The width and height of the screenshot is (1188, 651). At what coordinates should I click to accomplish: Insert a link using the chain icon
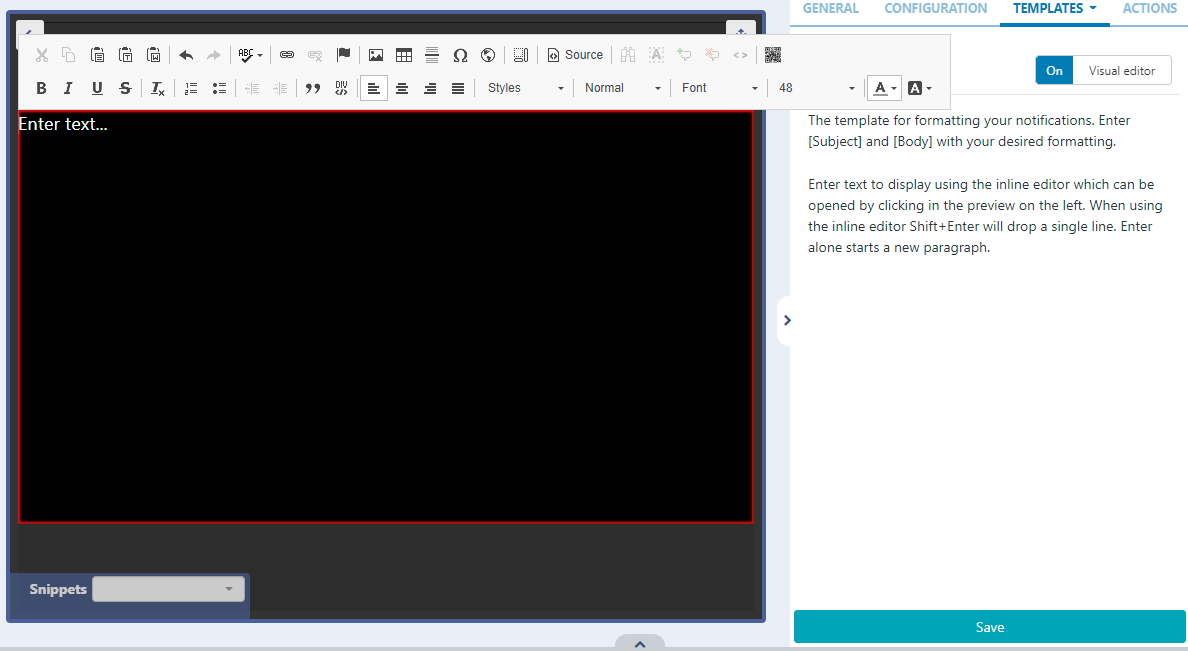click(x=286, y=55)
